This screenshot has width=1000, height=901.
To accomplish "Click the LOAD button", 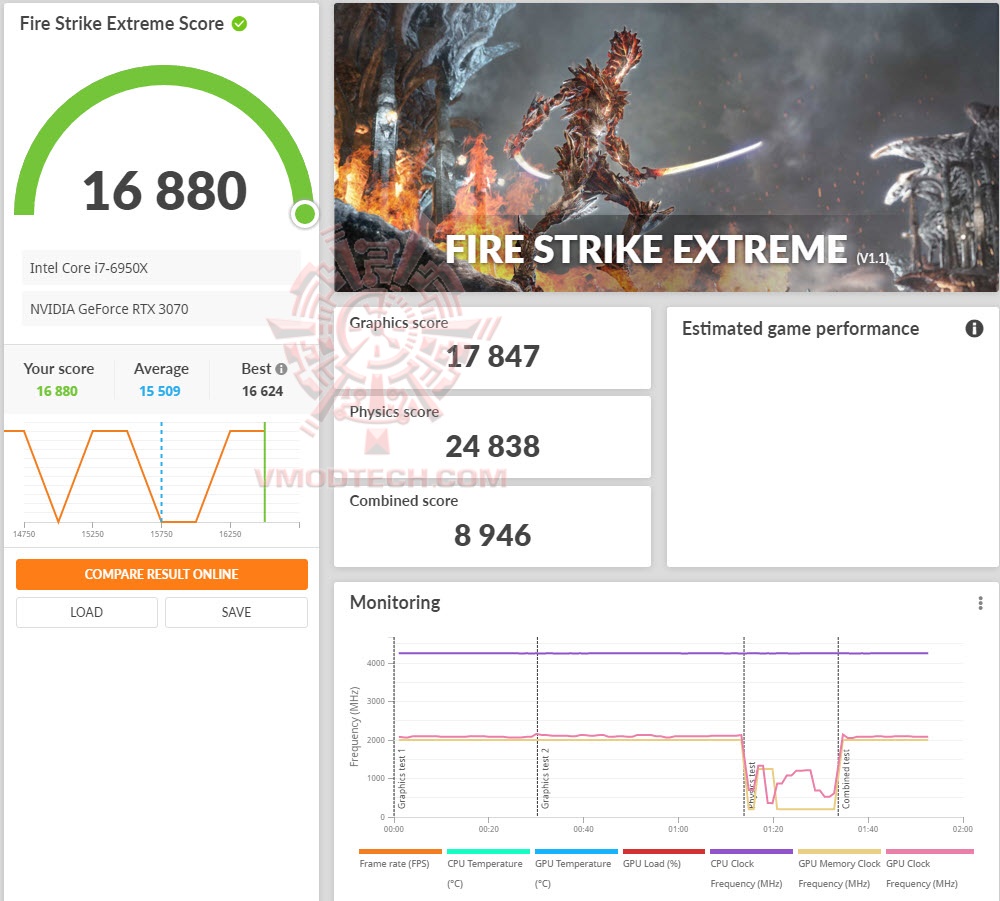I will pos(87,612).
